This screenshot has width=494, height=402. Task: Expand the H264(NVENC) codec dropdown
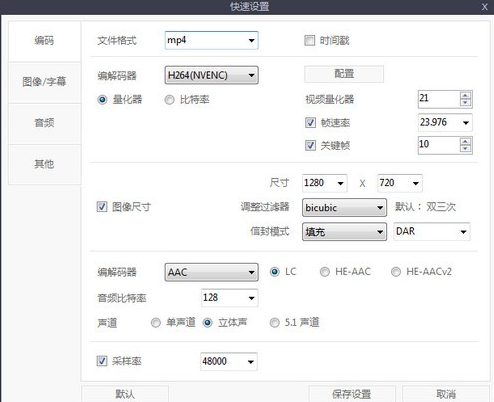coord(211,75)
